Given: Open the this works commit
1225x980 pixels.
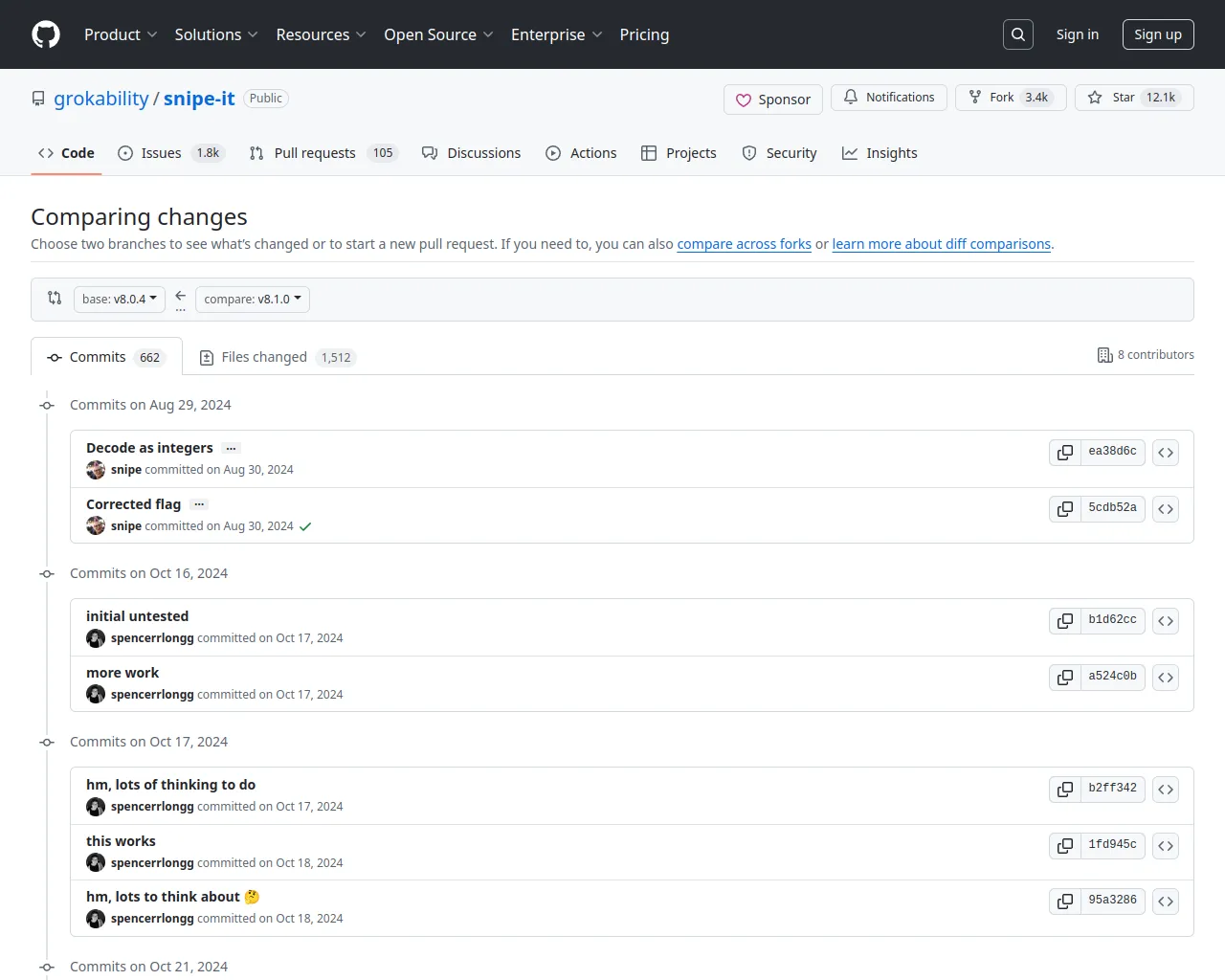Looking at the screenshot, I should 121,841.
